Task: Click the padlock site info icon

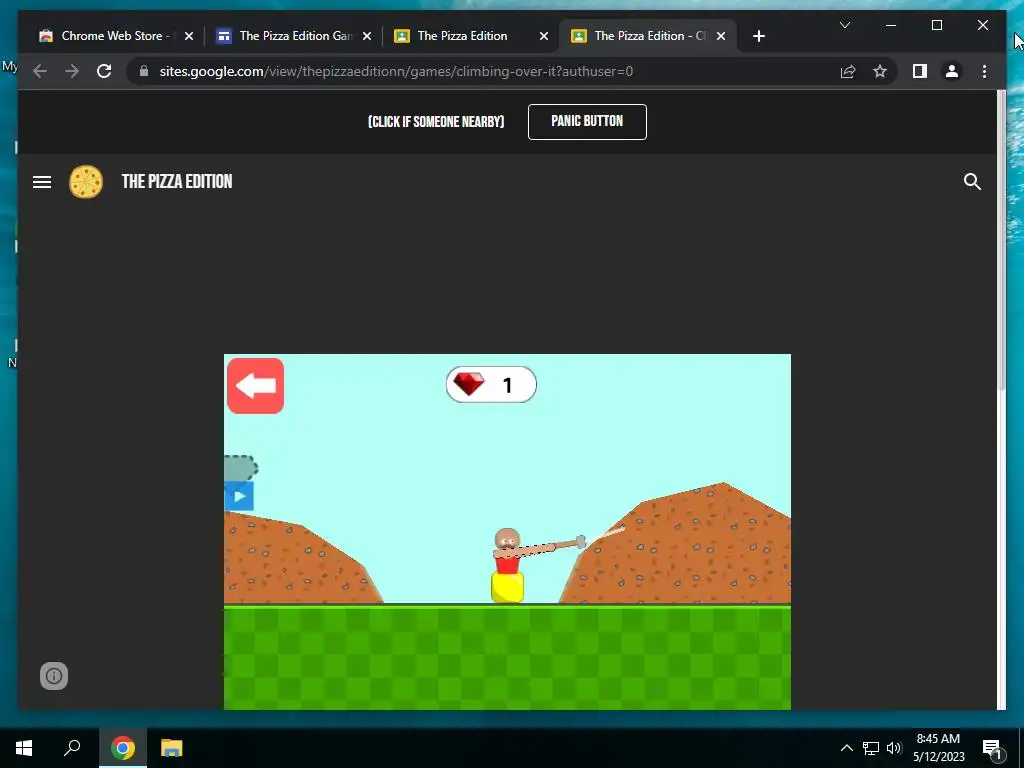Action: tap(144, 71)
